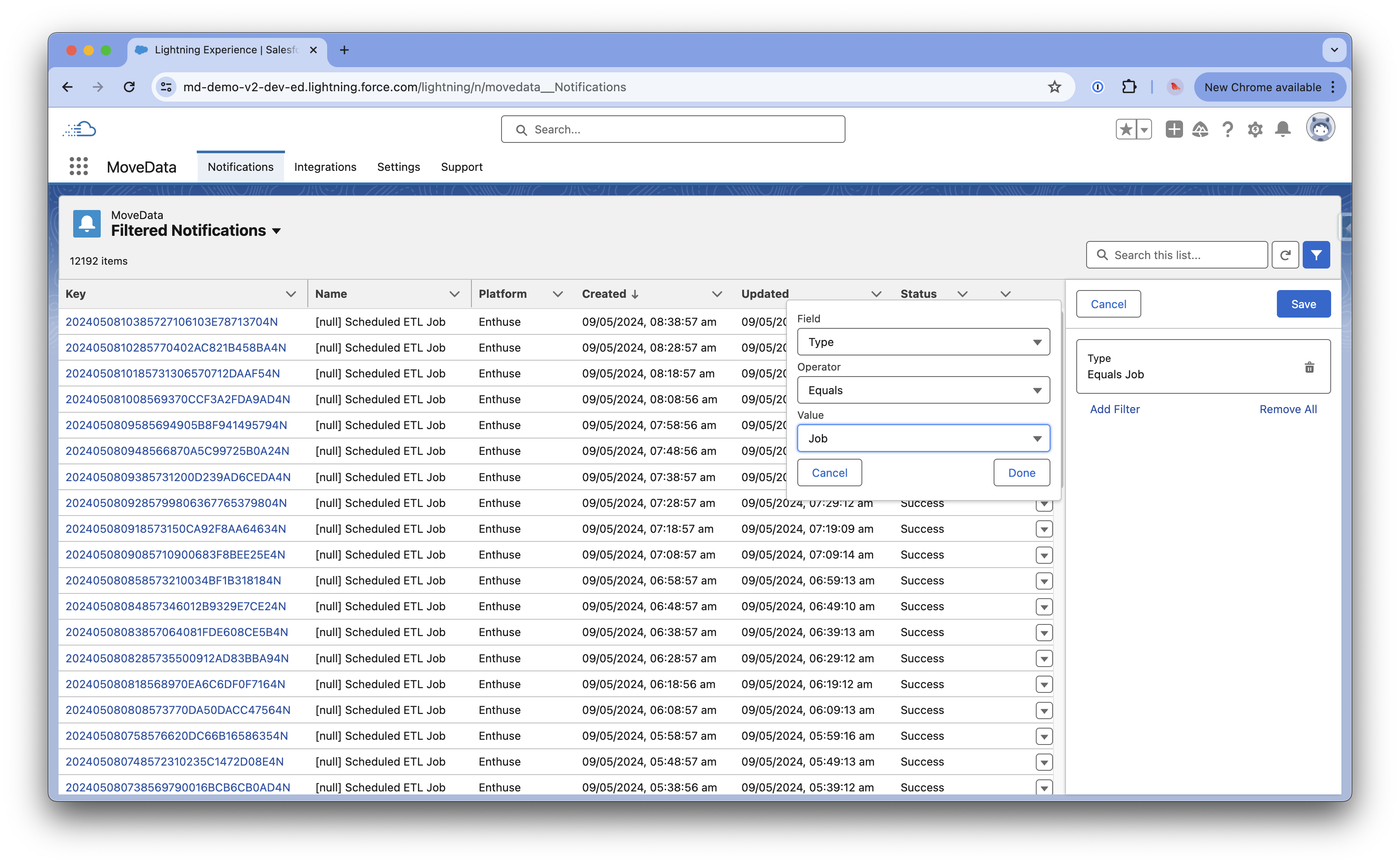
Task: Open Salesforce setup gear menu
Action: tap(1254, 130)
